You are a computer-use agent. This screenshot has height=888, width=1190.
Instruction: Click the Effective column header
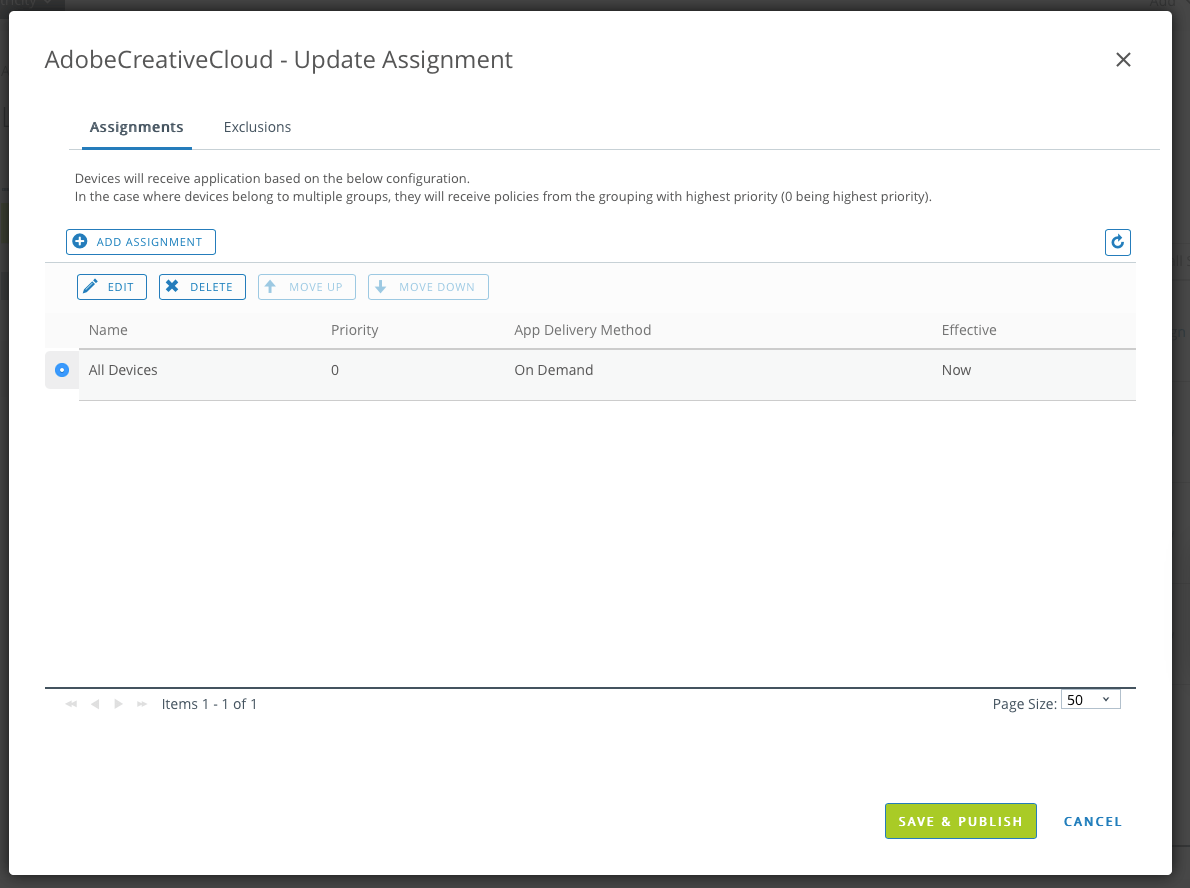968,330
